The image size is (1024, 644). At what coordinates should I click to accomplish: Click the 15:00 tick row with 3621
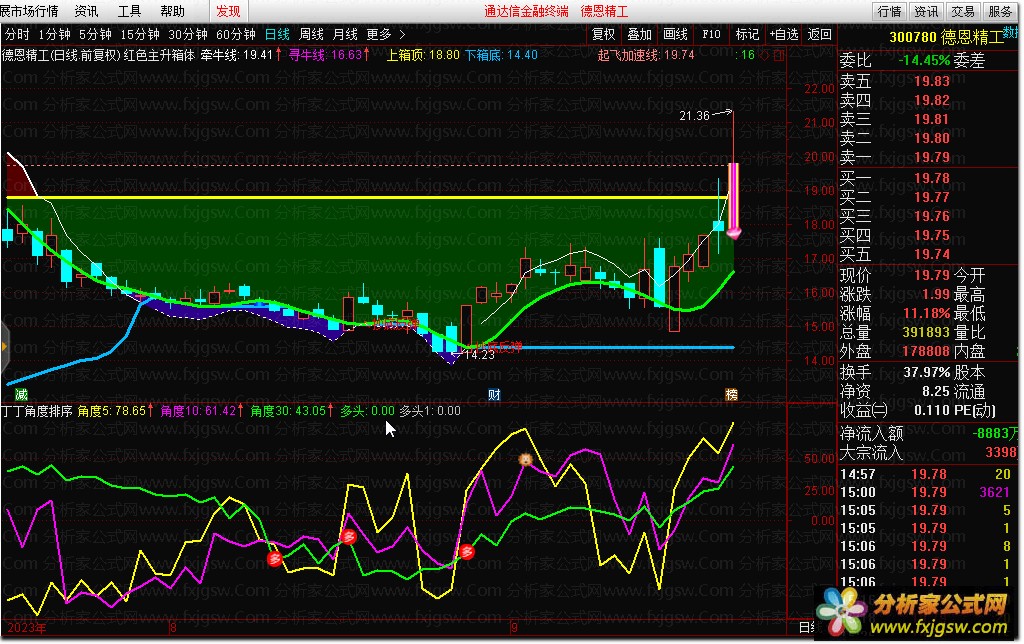coord(929,492)
